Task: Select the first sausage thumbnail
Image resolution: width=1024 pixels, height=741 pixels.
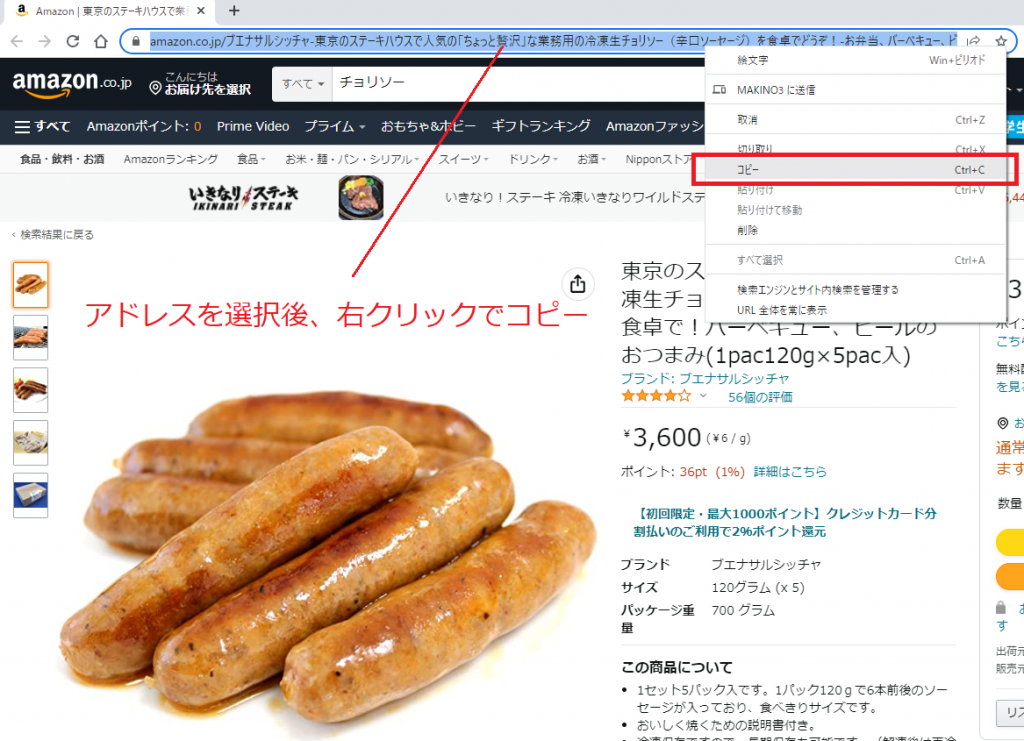Action: click(31, 285)
